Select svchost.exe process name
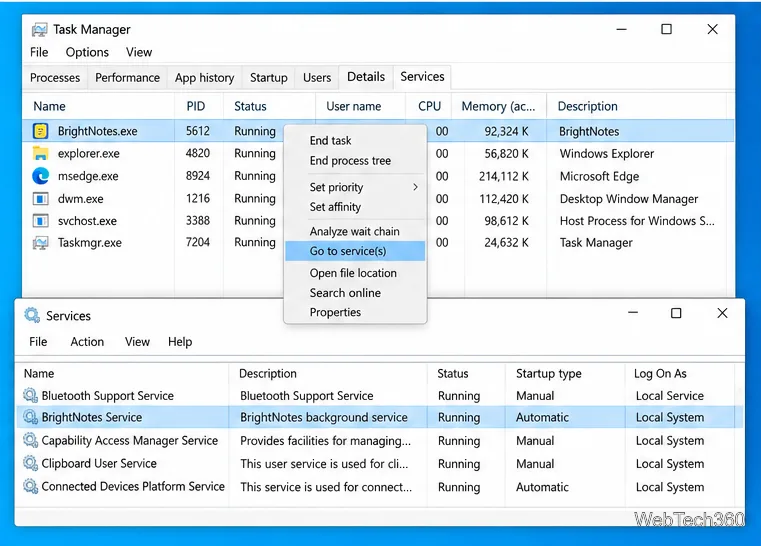Image resolution: width=761 pixels, height=546 pixels. pos(87,221)
